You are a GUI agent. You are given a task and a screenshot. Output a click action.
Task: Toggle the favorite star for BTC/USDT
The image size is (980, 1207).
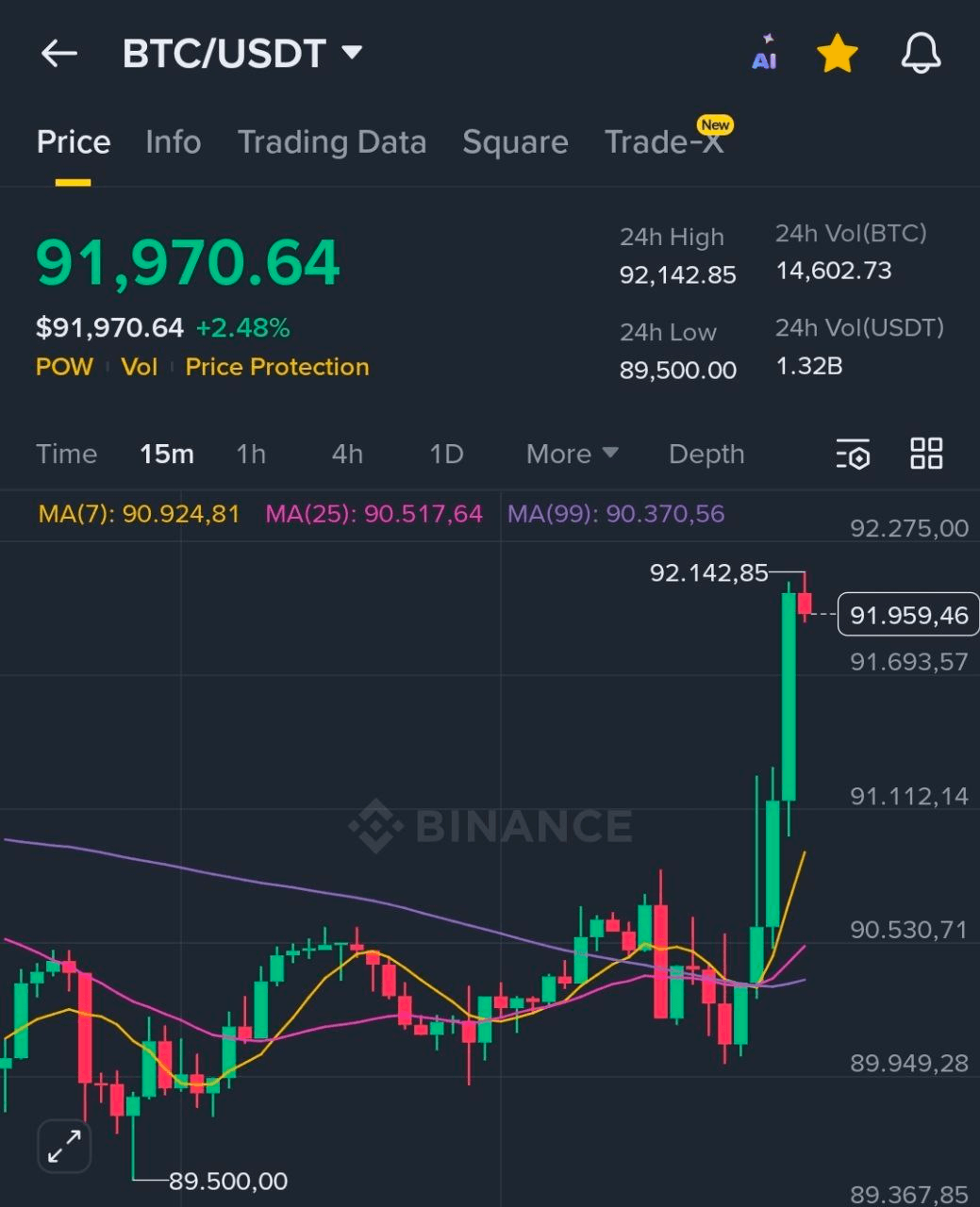[x=837, y=54]
